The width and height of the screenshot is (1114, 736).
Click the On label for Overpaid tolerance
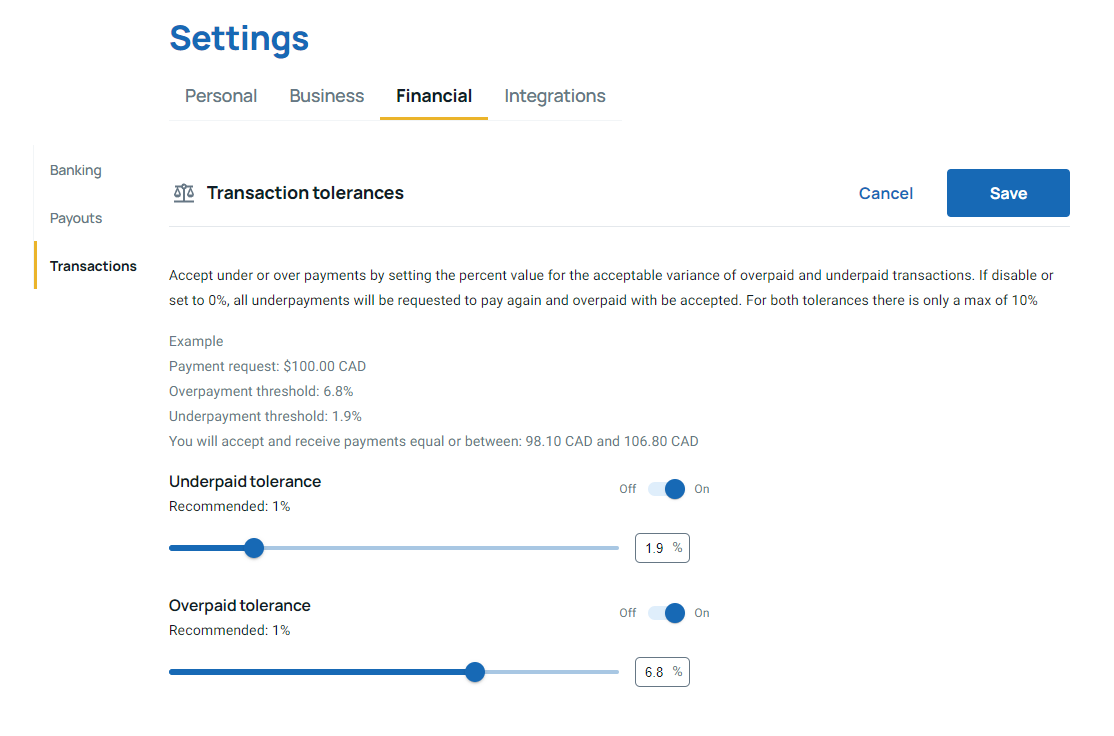(702, 613)
